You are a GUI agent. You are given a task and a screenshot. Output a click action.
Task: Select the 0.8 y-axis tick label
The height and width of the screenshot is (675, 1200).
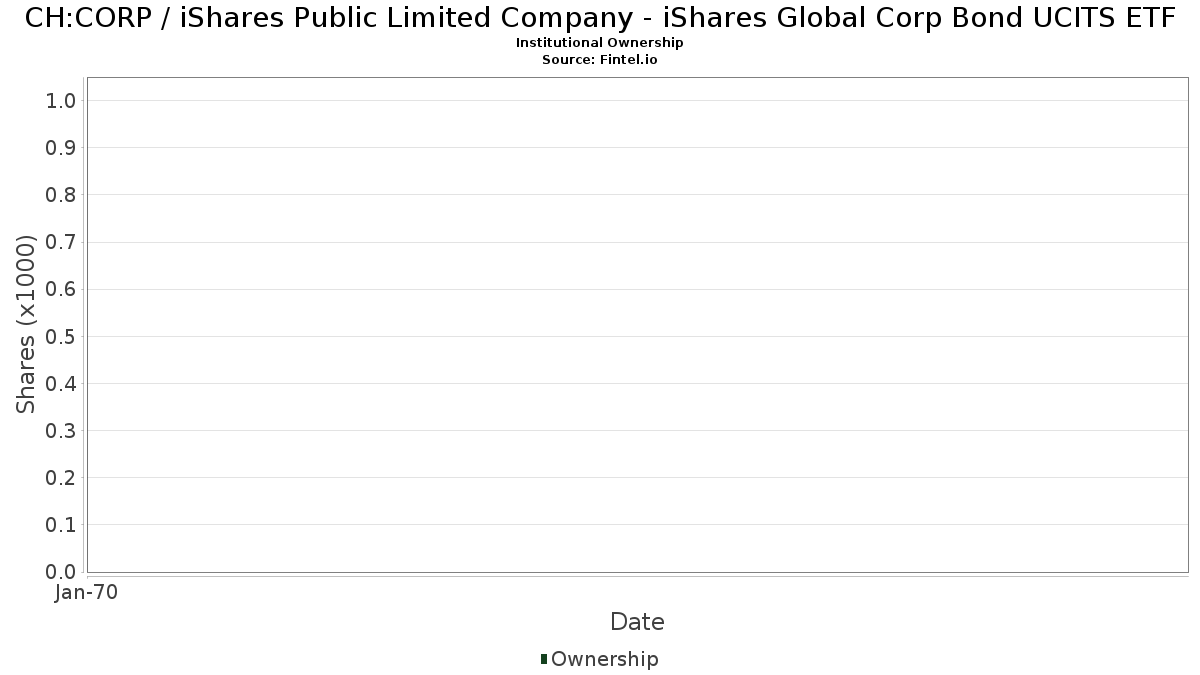61,195
